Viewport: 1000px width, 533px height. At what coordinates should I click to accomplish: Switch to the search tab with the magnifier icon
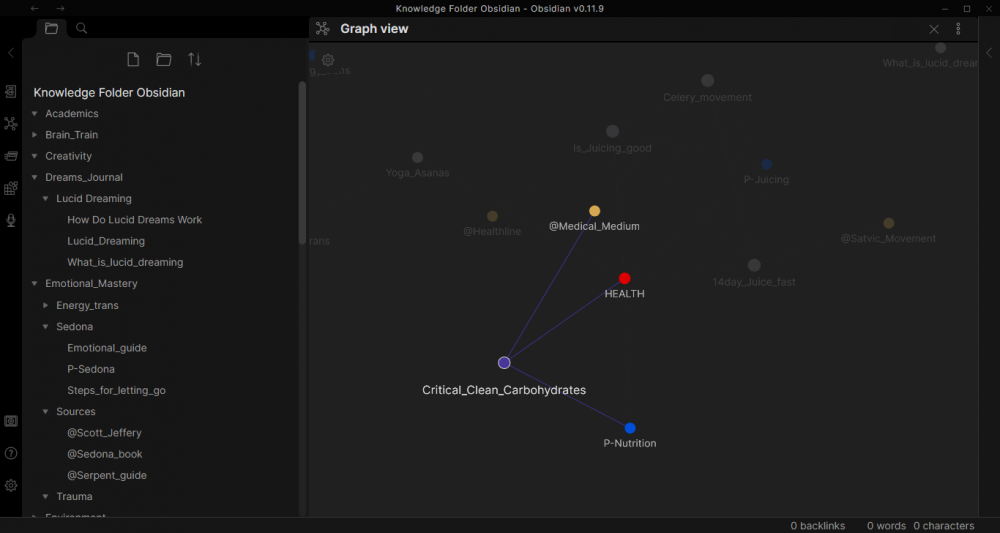(82, 28)
